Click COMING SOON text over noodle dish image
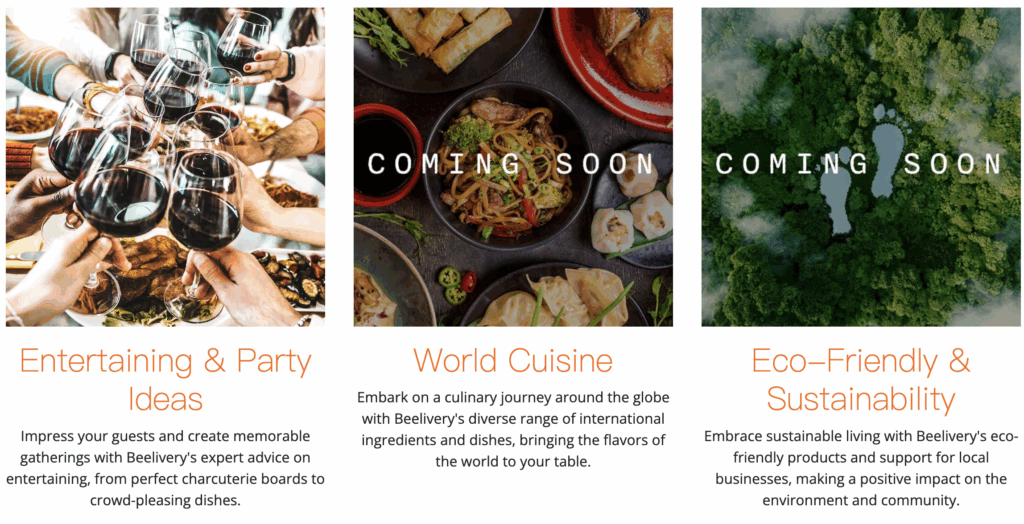This screenshot has width=1024, height=524. click(x=511, y=164)
